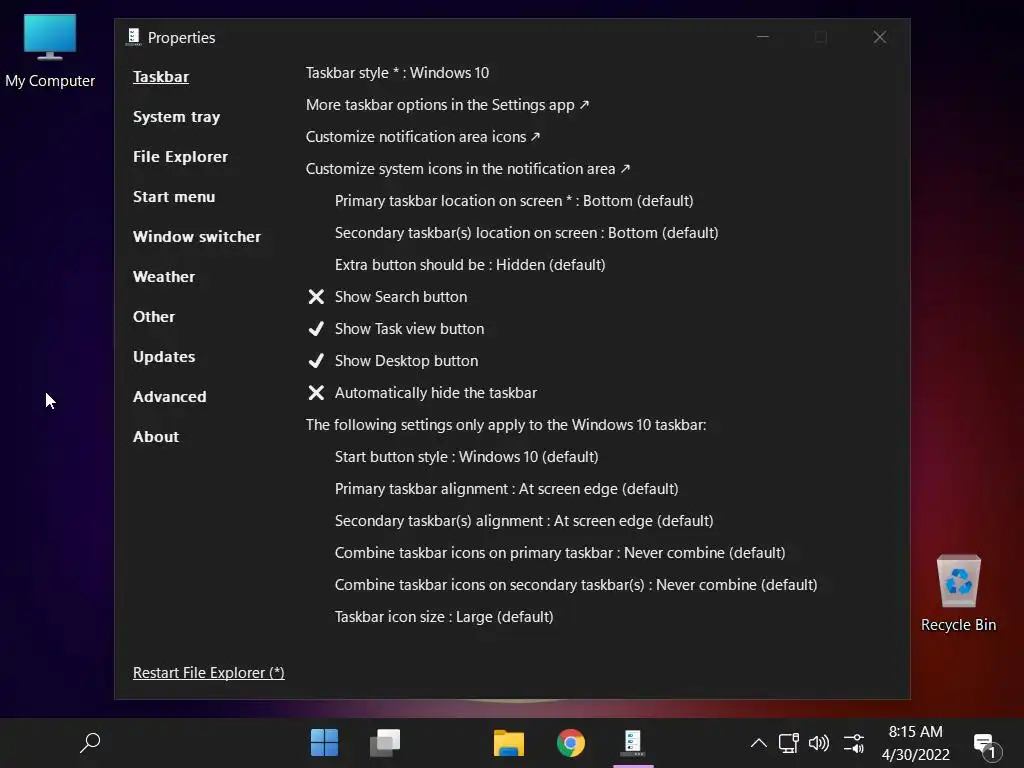1024x768 pixels.
Task: Open the Windows Start button
Action: coord(324,743)
